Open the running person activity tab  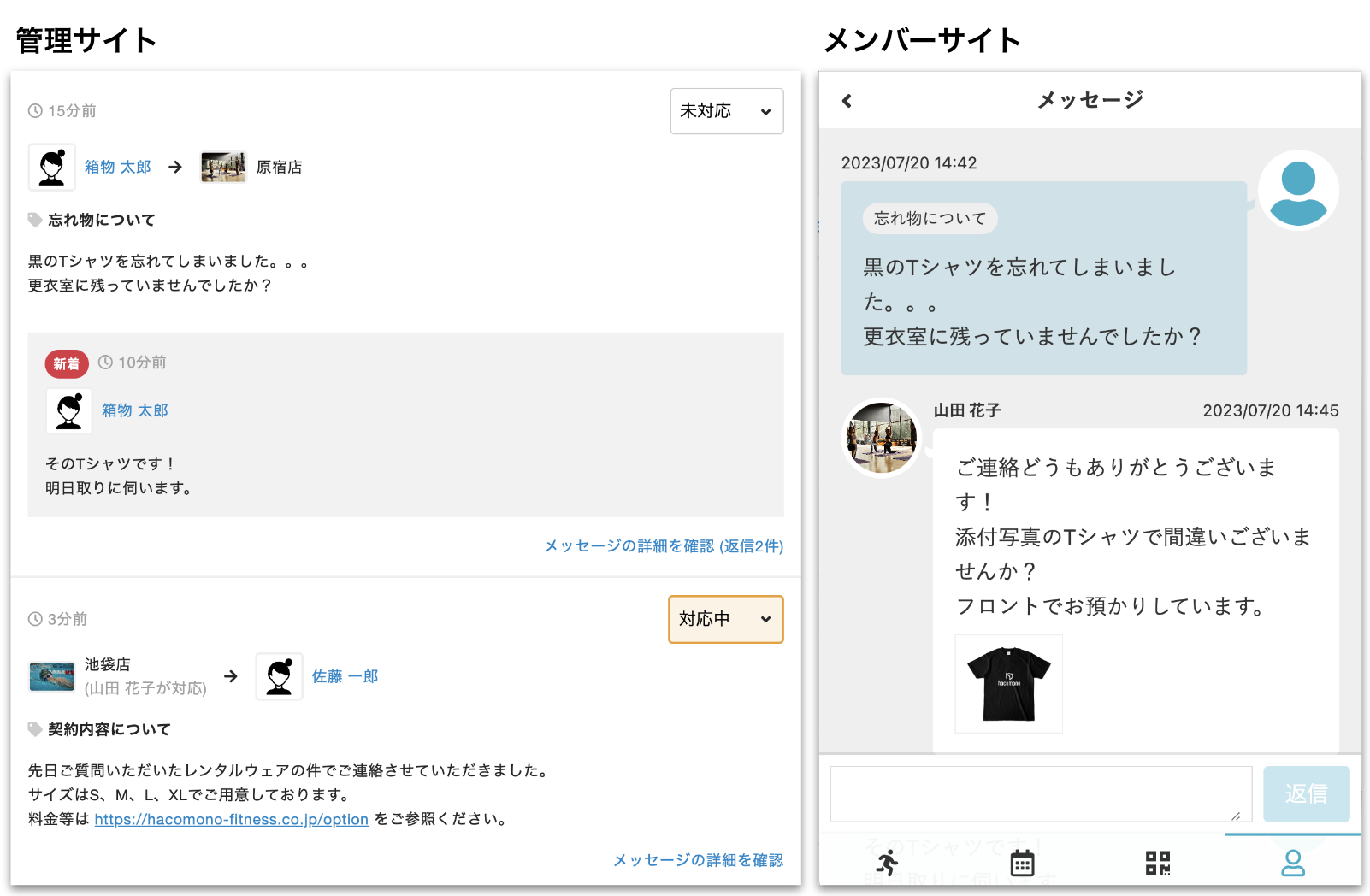(x=888, y=863)
